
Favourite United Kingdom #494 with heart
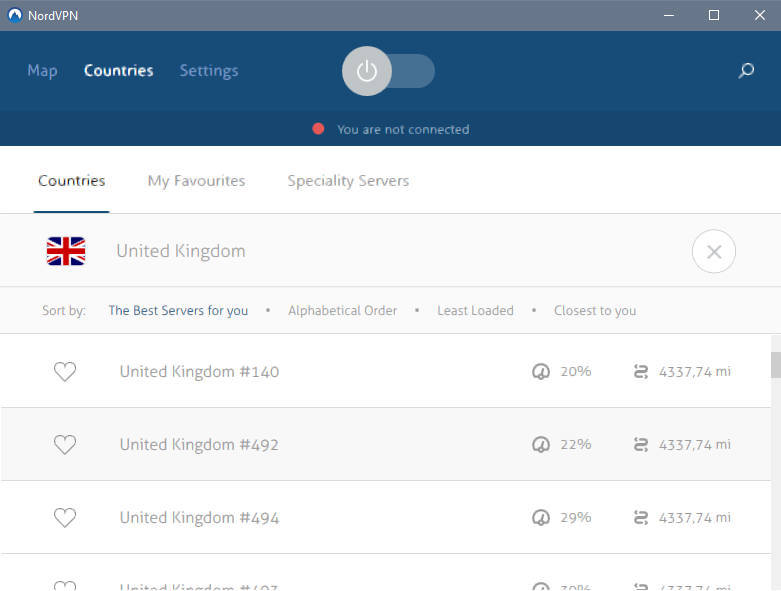(x=65, y=518)
